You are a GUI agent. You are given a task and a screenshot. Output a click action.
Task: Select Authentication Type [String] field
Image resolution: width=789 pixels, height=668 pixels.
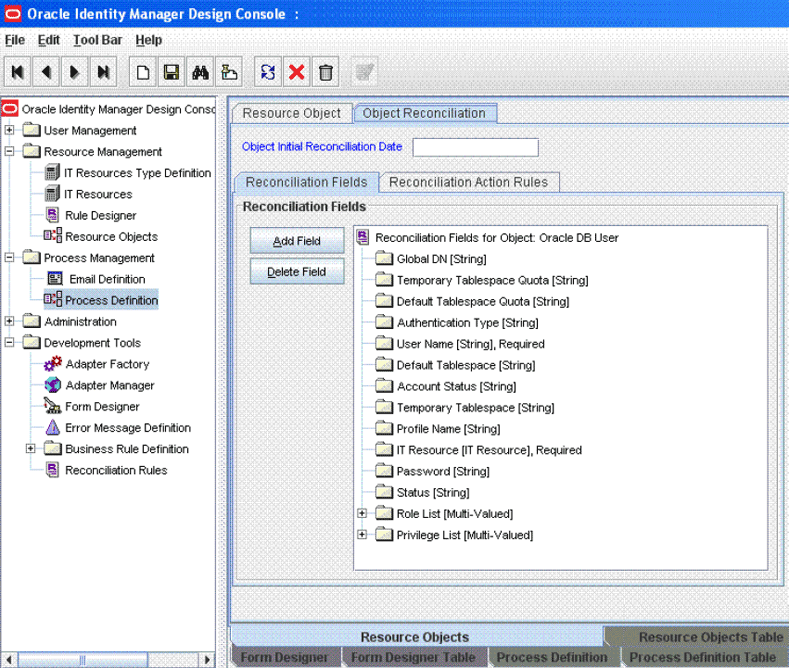pyautogui.click(x=467, y=322)
